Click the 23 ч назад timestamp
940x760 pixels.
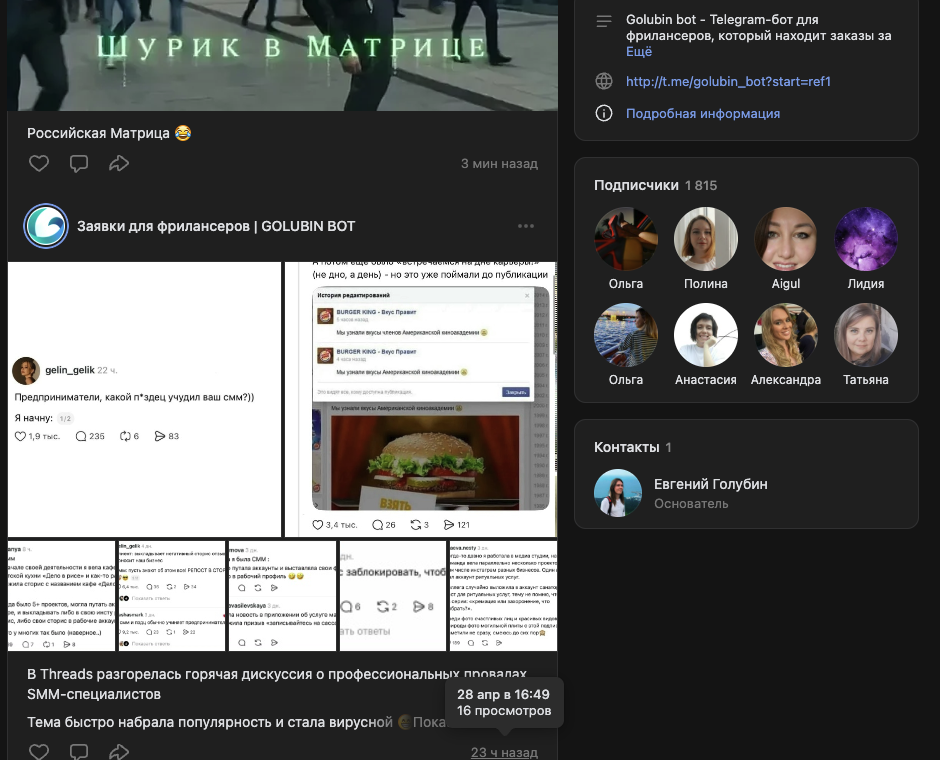pyautogui.click(x=504, y=752)
